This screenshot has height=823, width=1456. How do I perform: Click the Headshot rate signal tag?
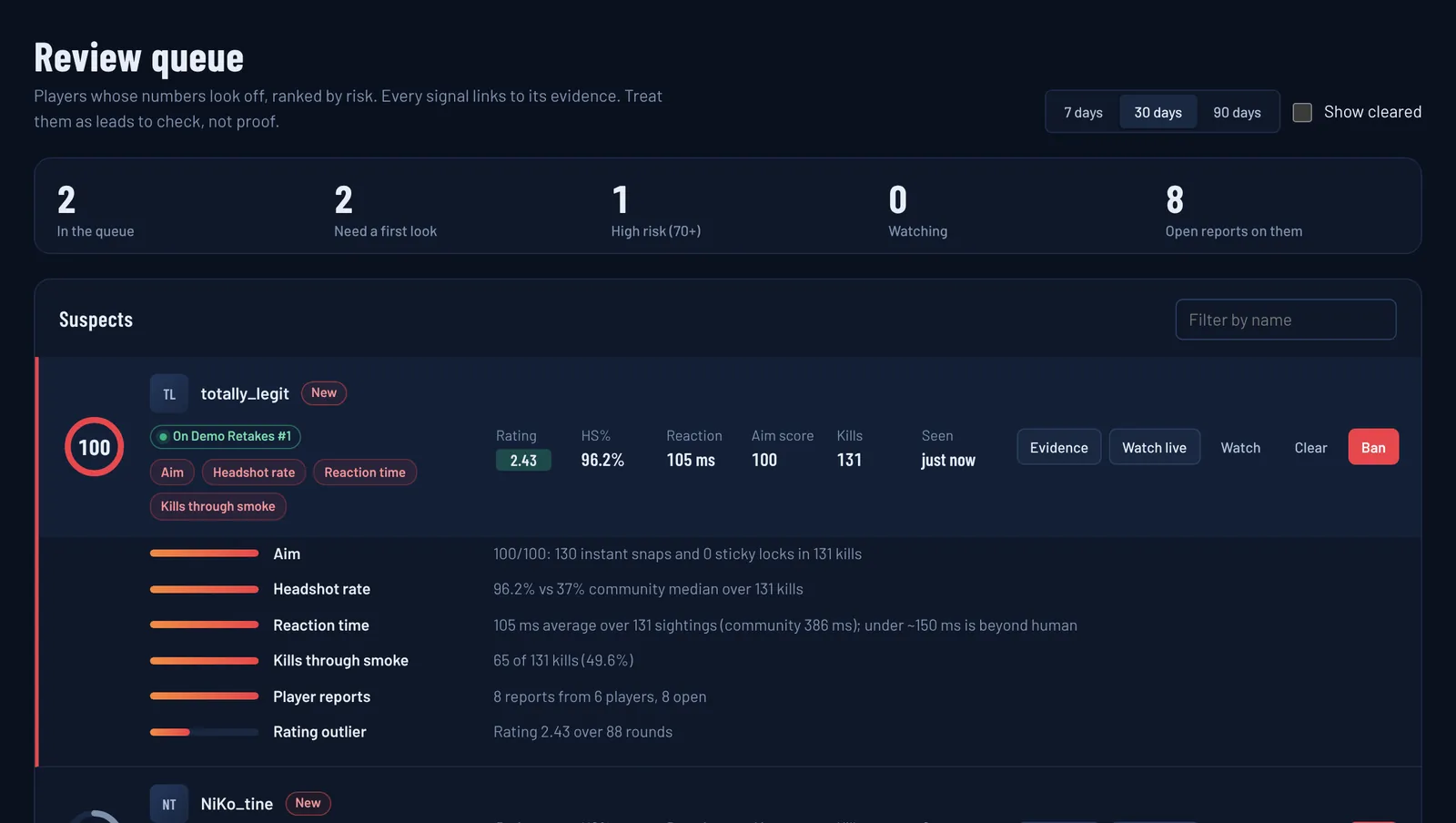tap(254, 472)
